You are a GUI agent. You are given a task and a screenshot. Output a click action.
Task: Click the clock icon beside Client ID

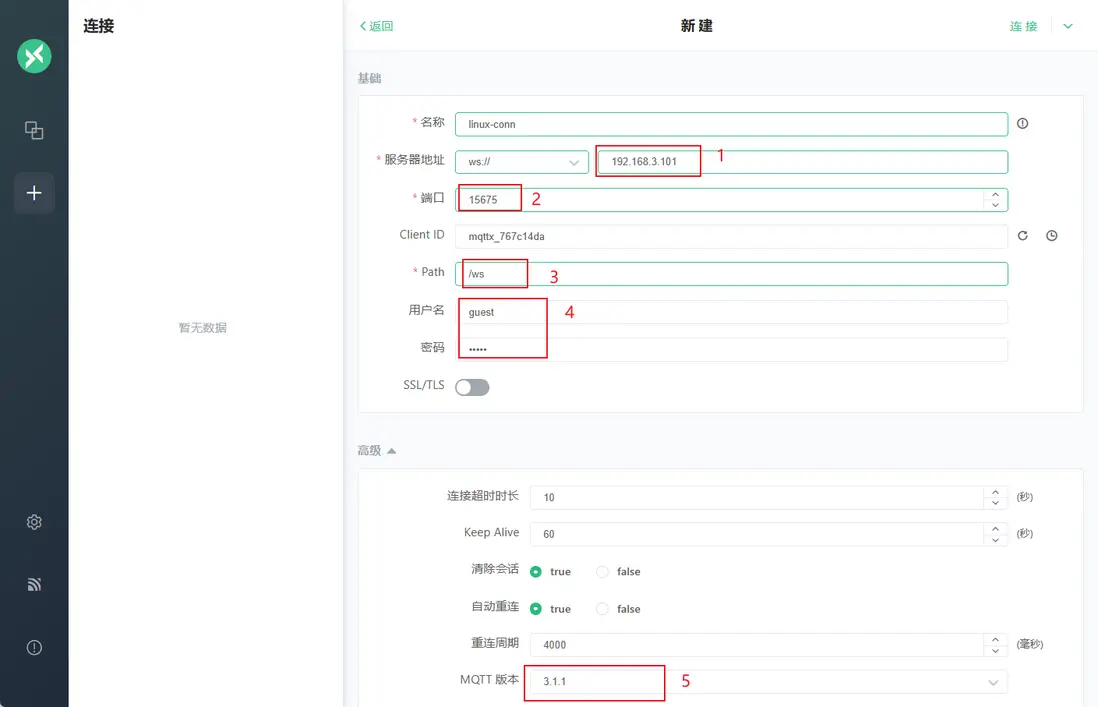coord(1052,236)
